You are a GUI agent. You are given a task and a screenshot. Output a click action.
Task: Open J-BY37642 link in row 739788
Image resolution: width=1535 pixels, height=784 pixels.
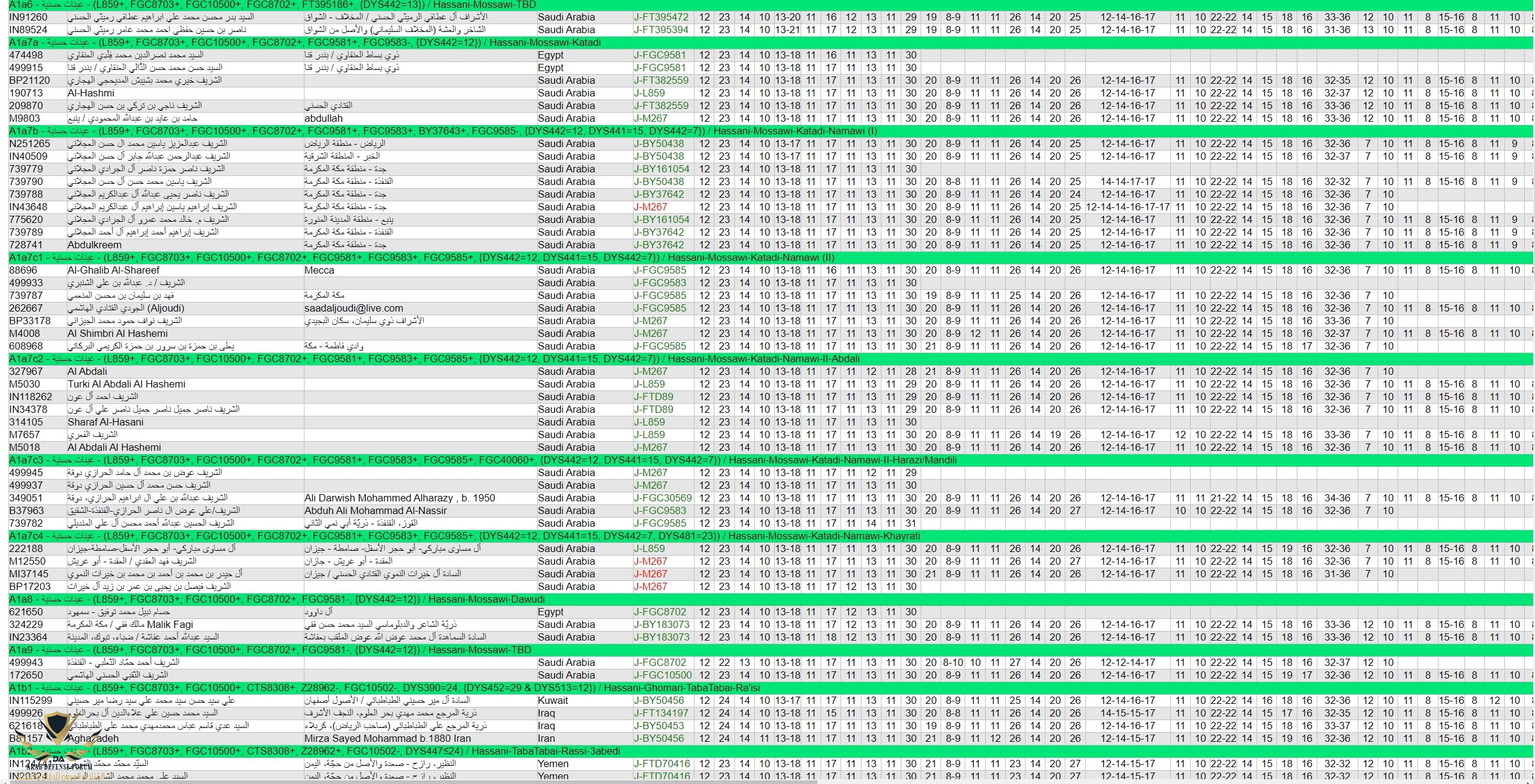coord(659,194)
